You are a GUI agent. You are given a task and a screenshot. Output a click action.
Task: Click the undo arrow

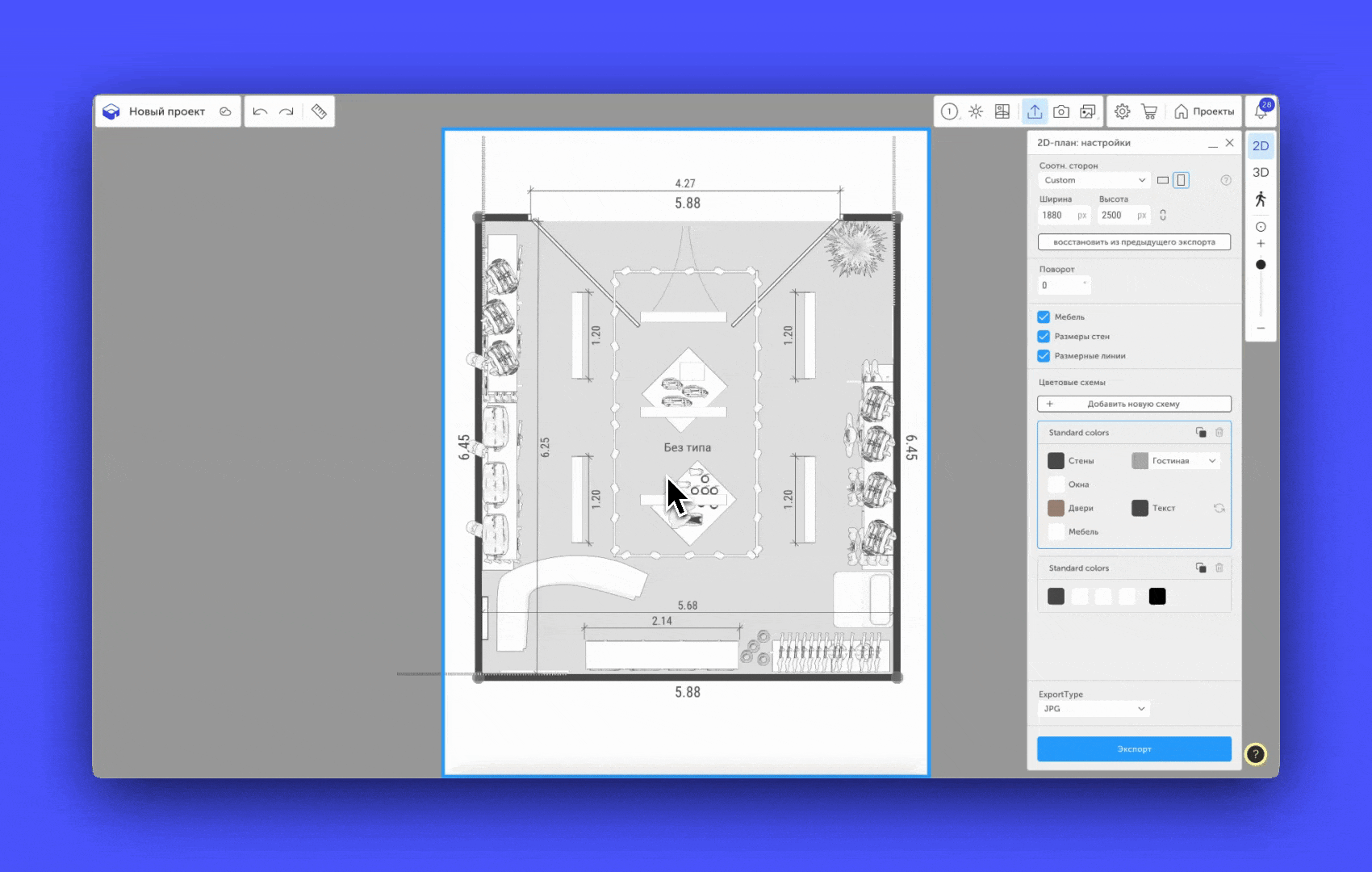click(260, 111)
